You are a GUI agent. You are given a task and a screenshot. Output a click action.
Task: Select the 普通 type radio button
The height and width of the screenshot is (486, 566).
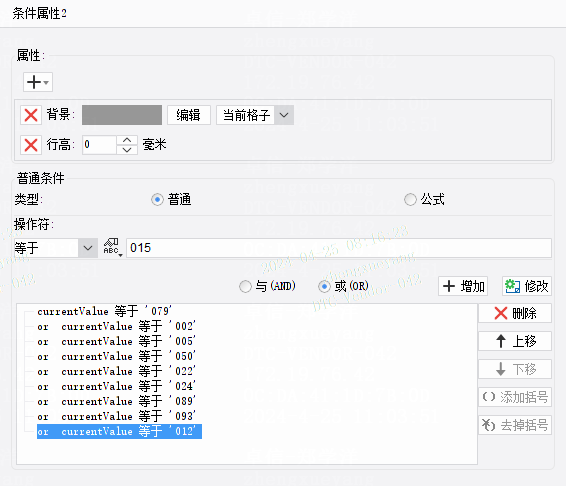click(157, 199)
